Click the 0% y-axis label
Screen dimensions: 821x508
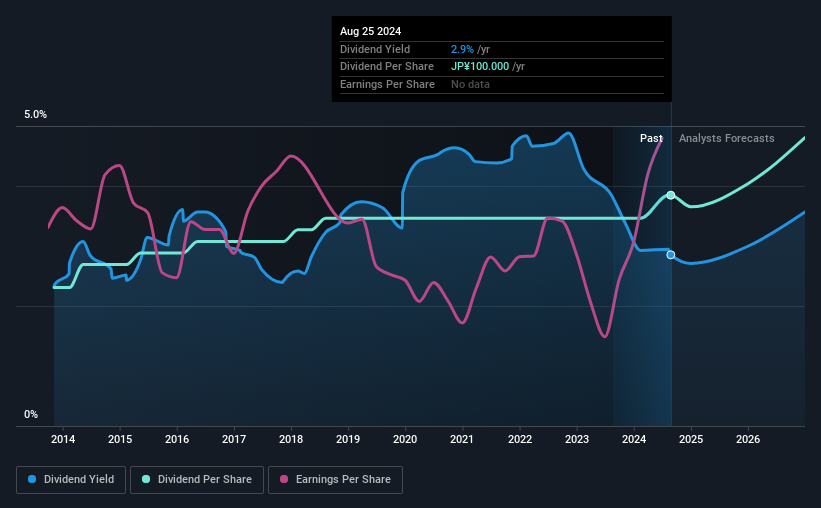pos(31,414)
